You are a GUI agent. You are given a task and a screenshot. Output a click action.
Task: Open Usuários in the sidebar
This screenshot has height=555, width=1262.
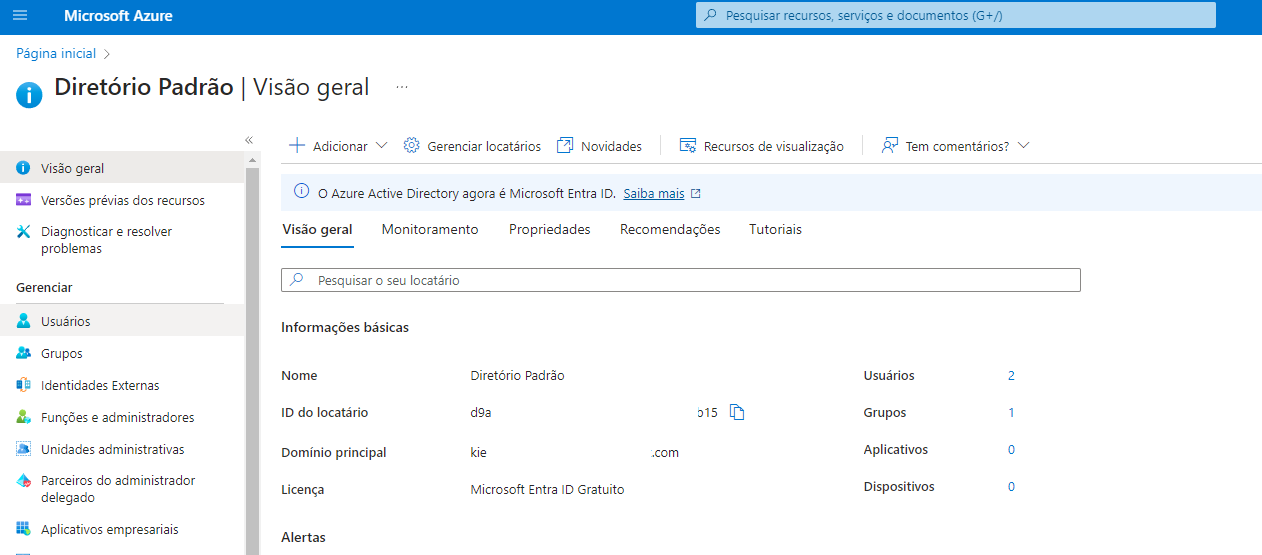(122, 321)
